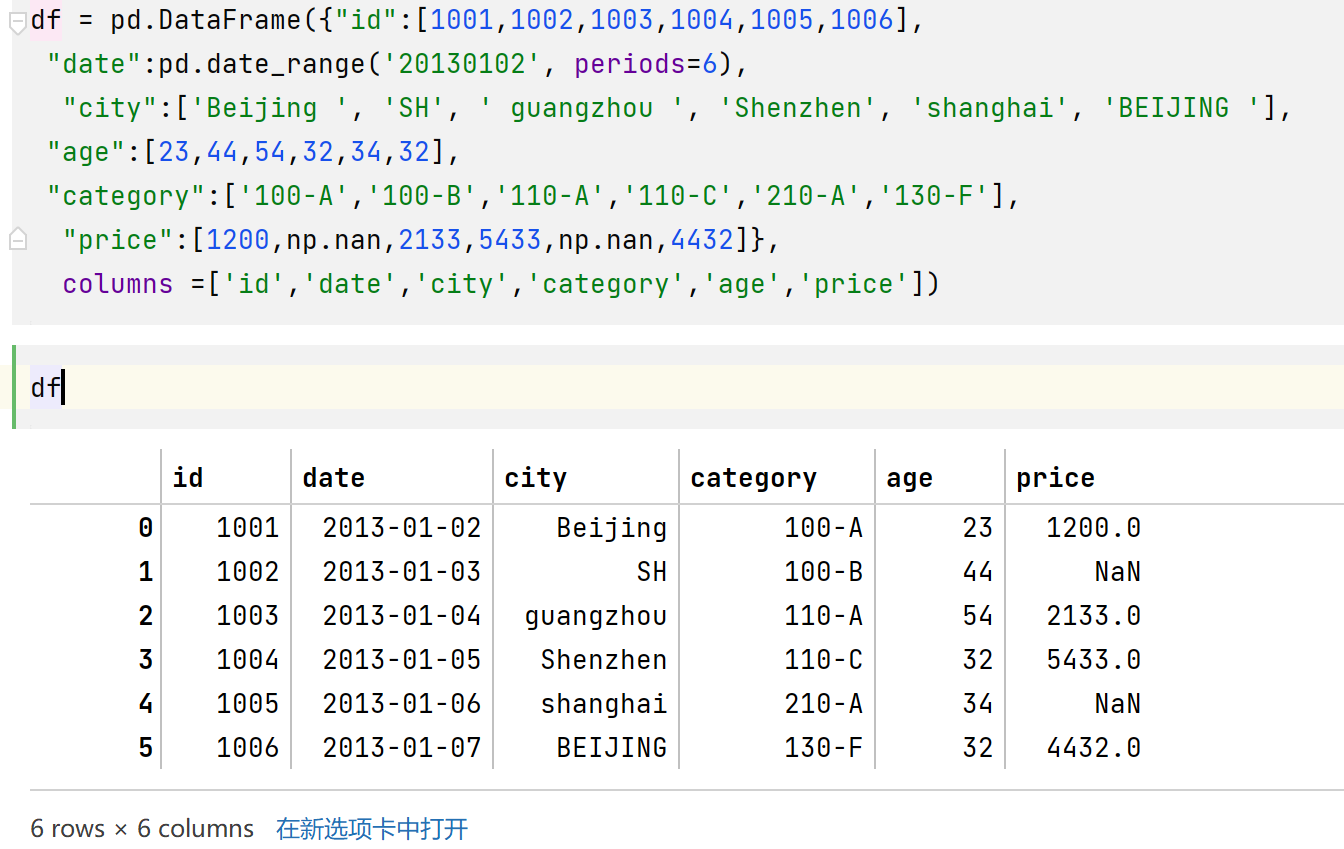Click the 'id' column header
The height and width of the screenshot is (849, 1344).
pos(188,478)
